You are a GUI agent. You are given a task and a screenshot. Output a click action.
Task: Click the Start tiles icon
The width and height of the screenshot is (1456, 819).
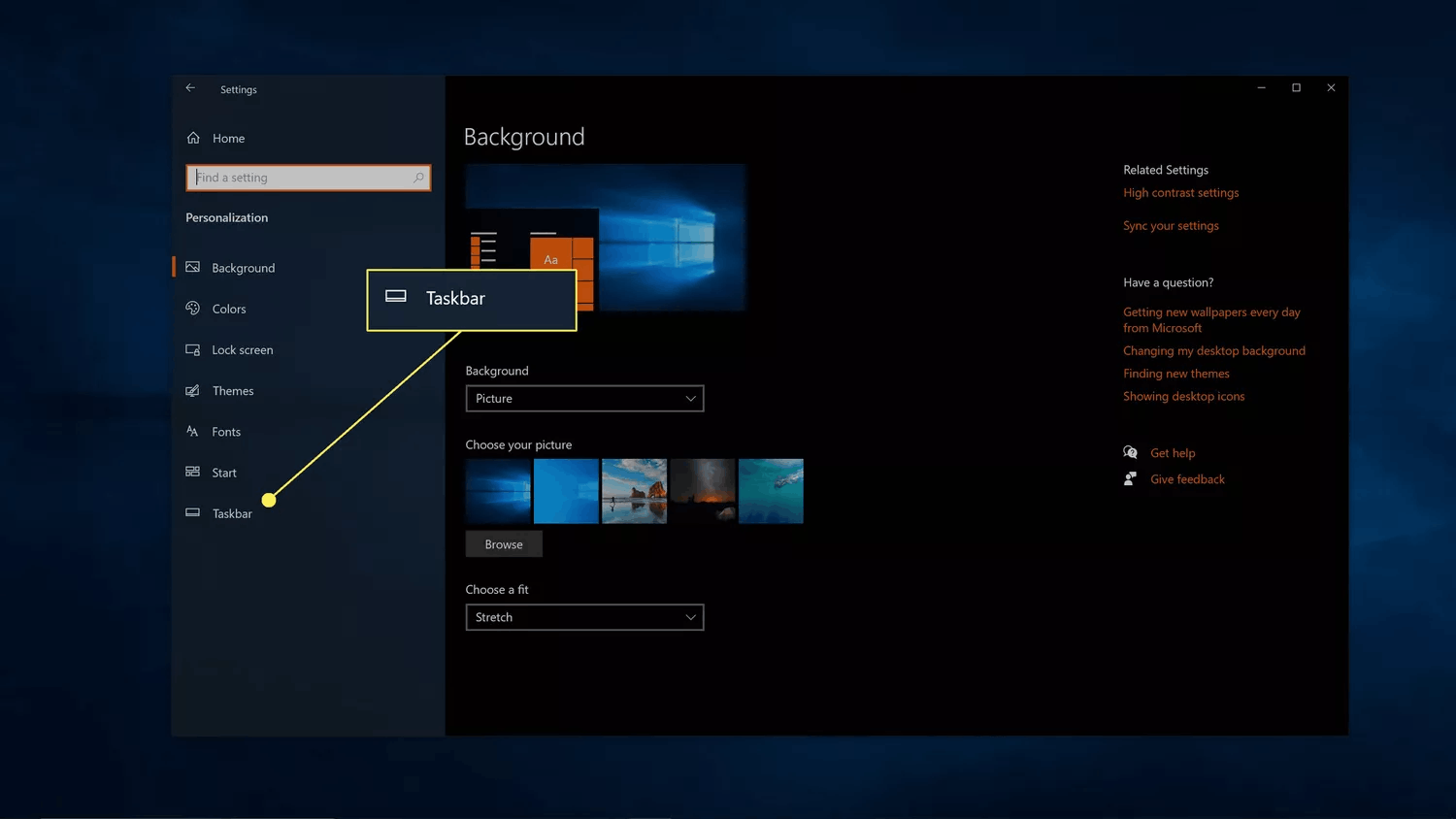(192, 472)
